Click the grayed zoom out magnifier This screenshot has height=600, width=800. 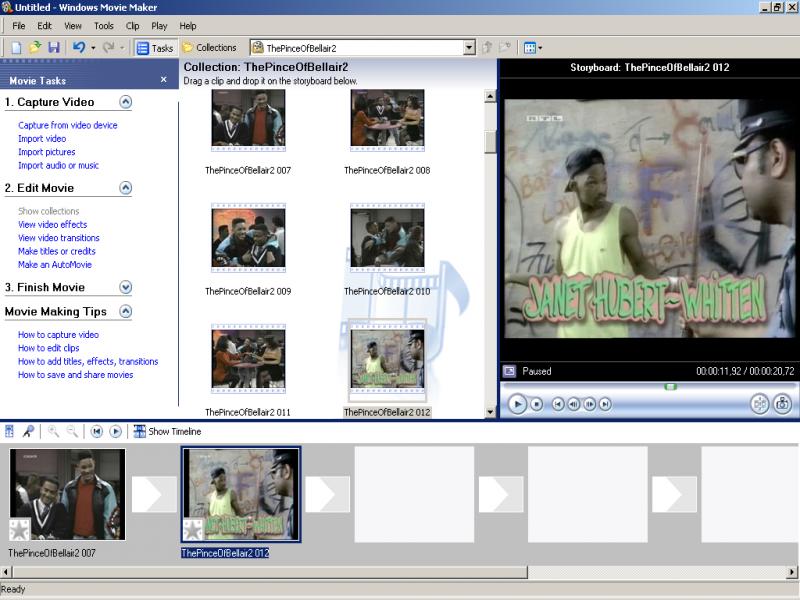(x=72, y=432)
